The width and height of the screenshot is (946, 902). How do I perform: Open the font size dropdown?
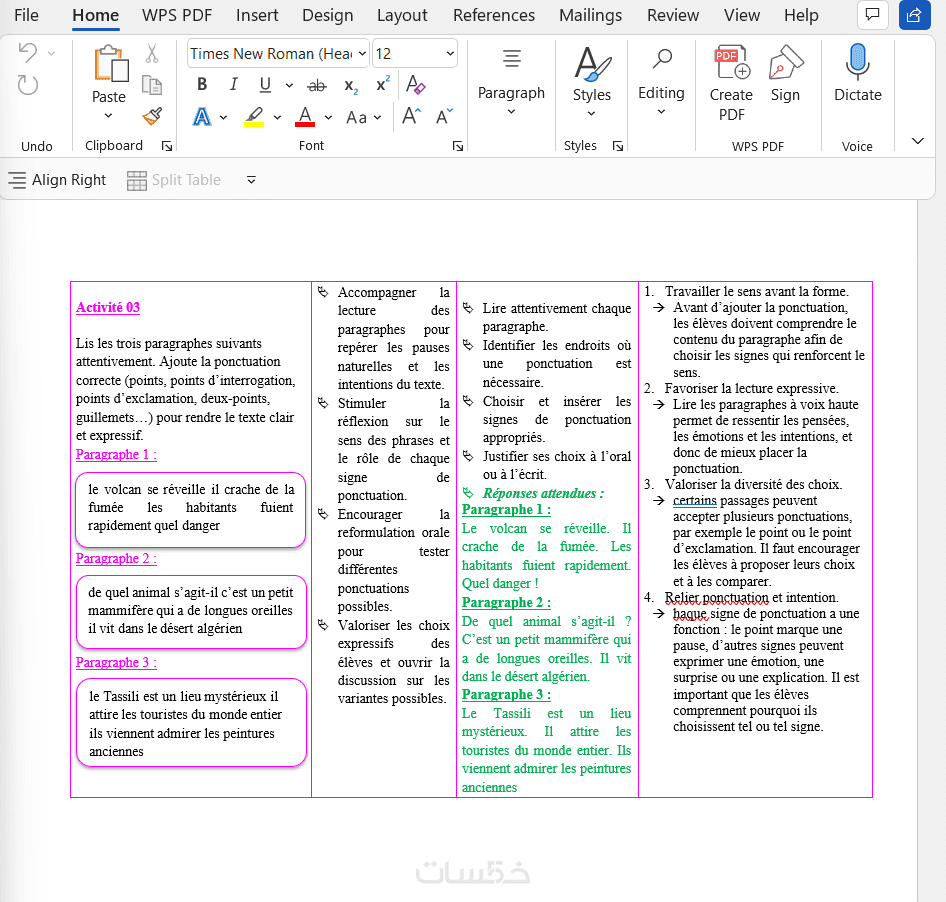(x=450, y=54)
